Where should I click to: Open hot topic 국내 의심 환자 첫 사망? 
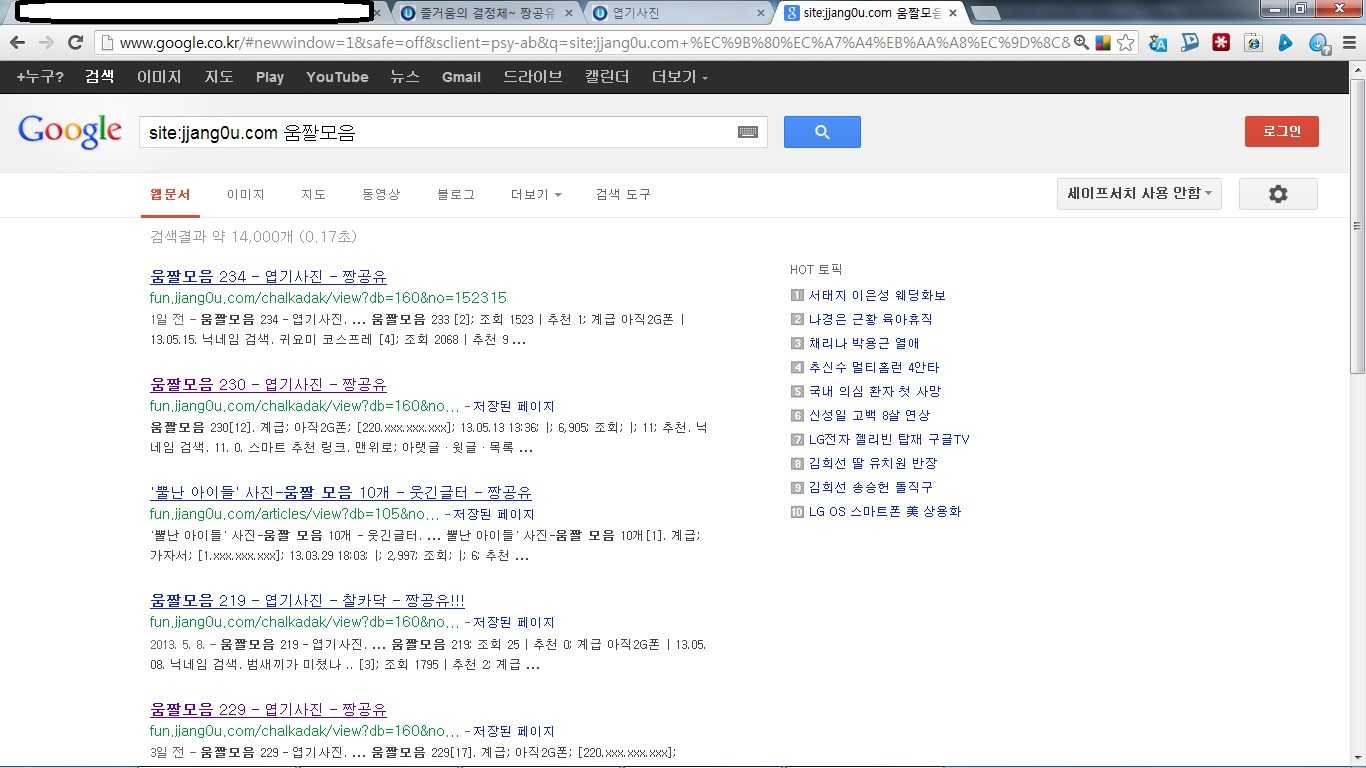tap(875, 392)
